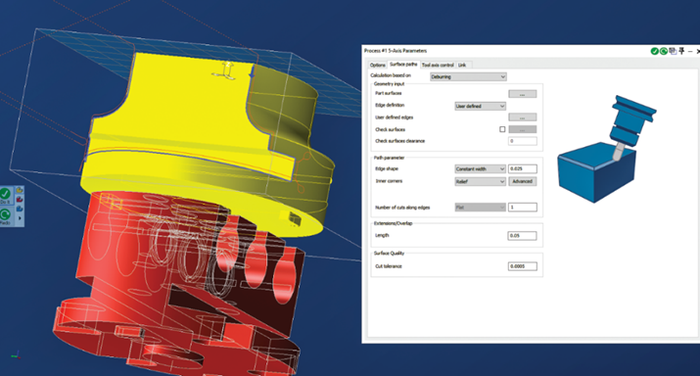The image size is (700, 376).
Task: Expand the side palette with the black arrow
Action: (20, 218)
